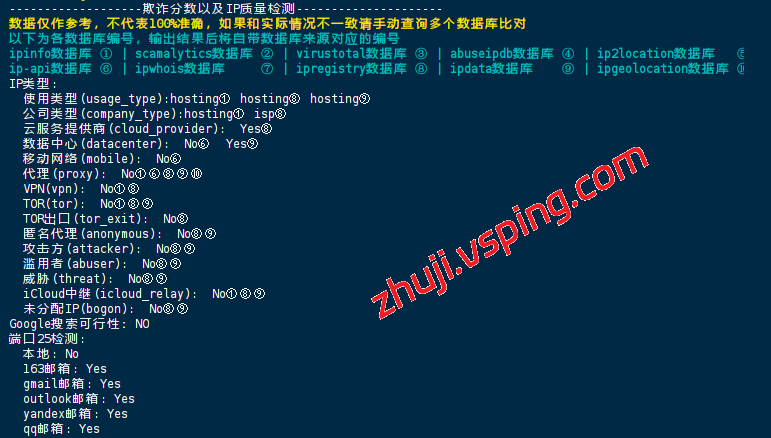Viewport: 771px width, 438px height.
Task: Click the ipinfo数据库 label
Action: click(x=51, y=54)
